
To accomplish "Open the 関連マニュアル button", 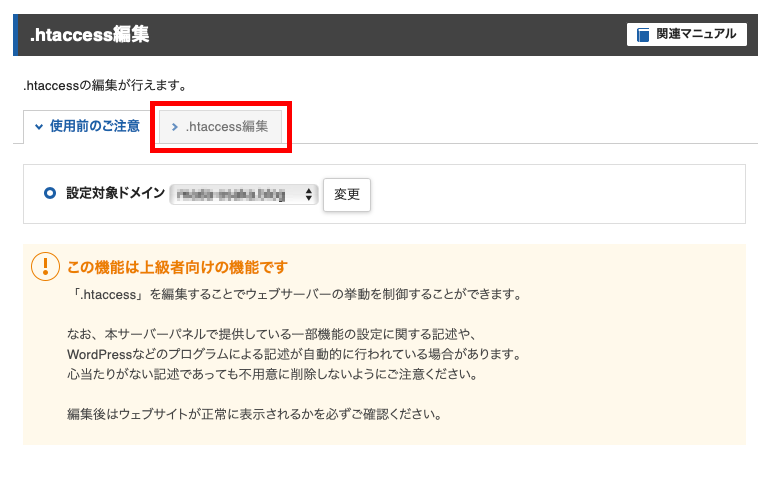I will (x=686, y=34).
